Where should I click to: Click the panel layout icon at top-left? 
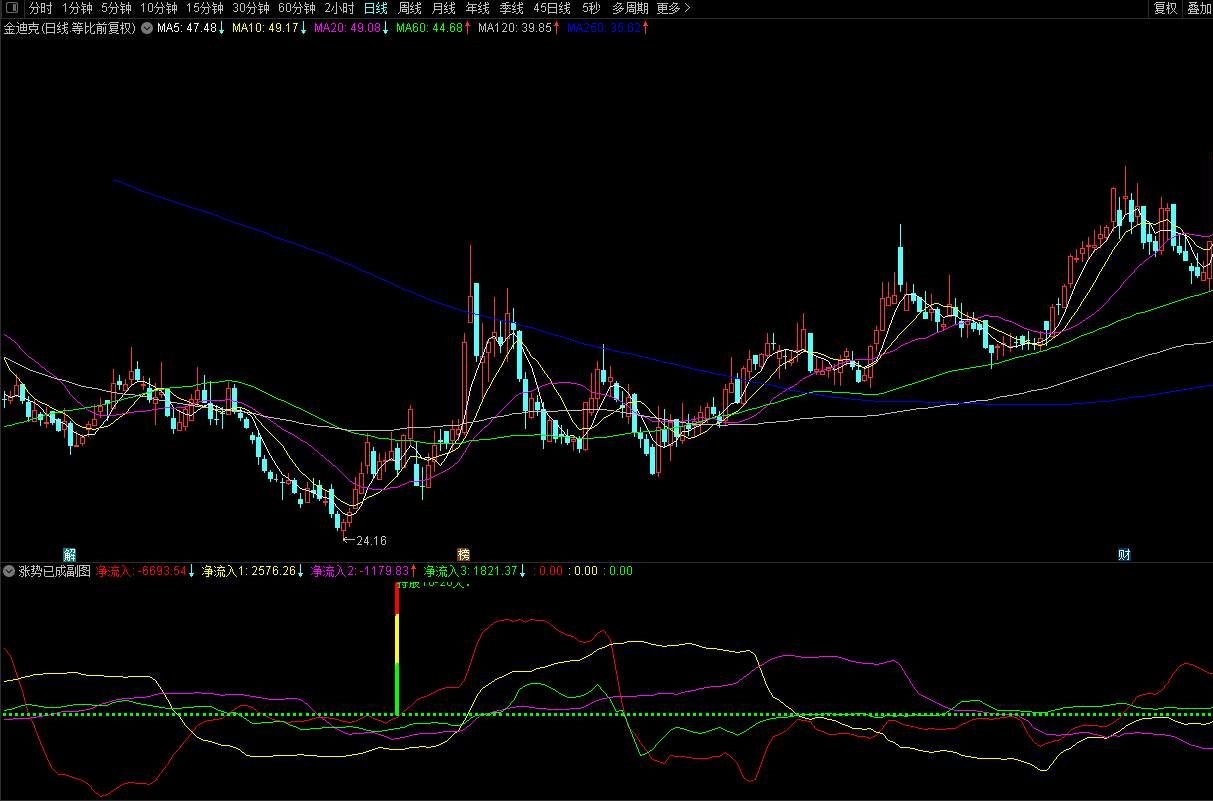pos(11,8)
